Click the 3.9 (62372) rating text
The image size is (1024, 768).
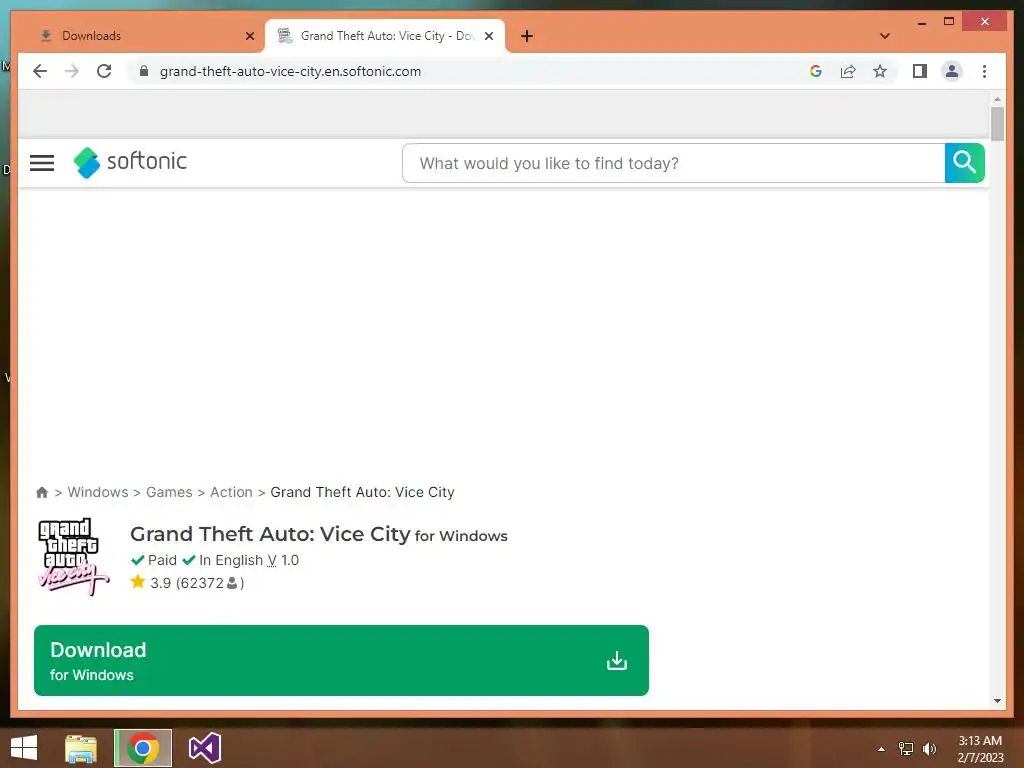tap(197, 583)
